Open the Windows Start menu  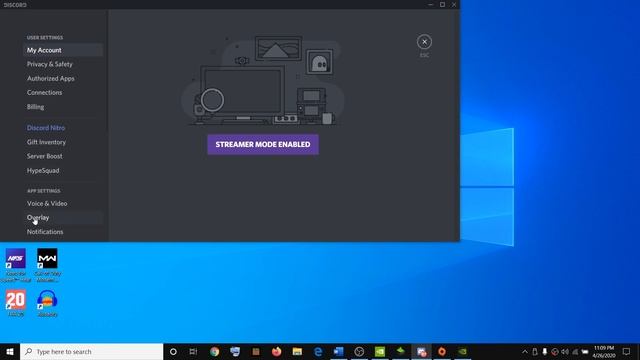[x=10, y=351]
